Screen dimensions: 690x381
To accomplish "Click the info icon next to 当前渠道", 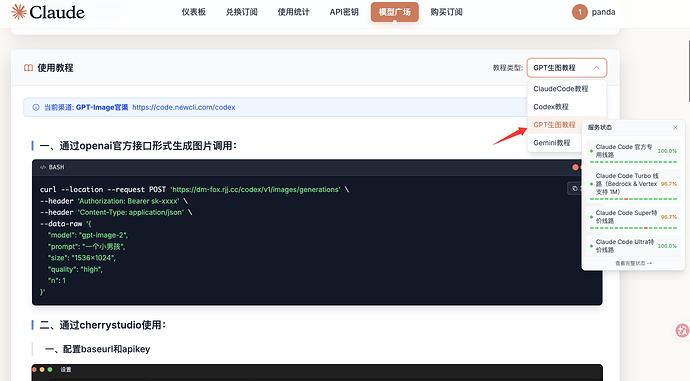I will click(36, 107).
